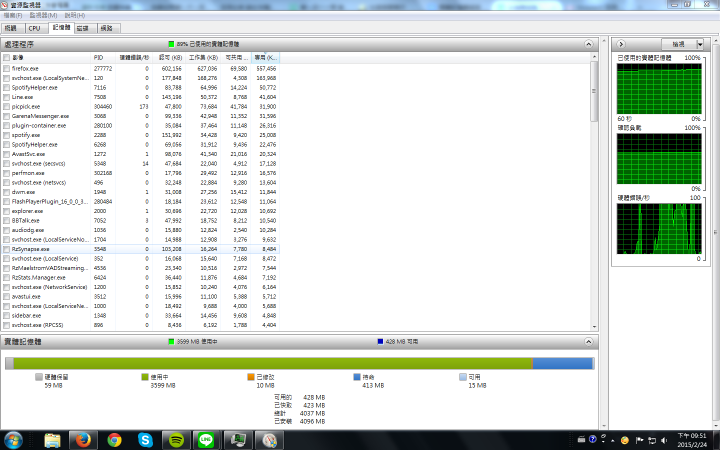Click the green 使用中 legend swatch

(x=145, y=377)
